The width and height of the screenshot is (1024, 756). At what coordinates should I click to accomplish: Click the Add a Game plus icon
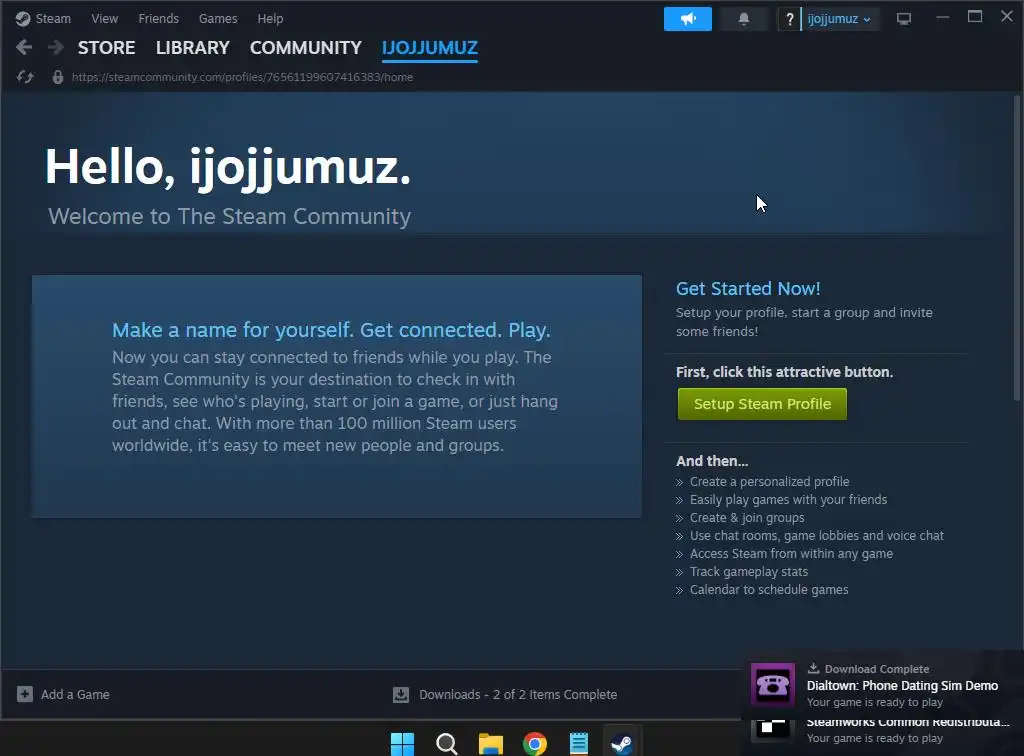point(25,694)
